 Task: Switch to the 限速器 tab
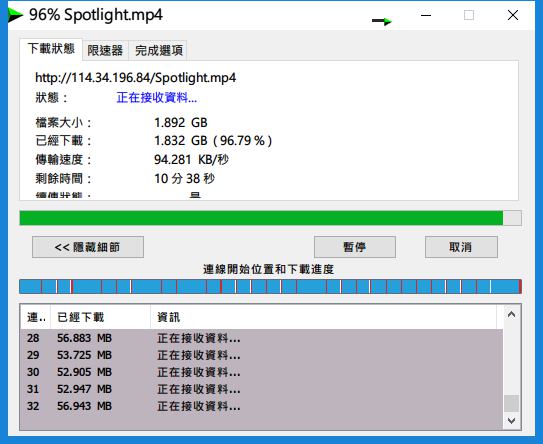(105, 51)
